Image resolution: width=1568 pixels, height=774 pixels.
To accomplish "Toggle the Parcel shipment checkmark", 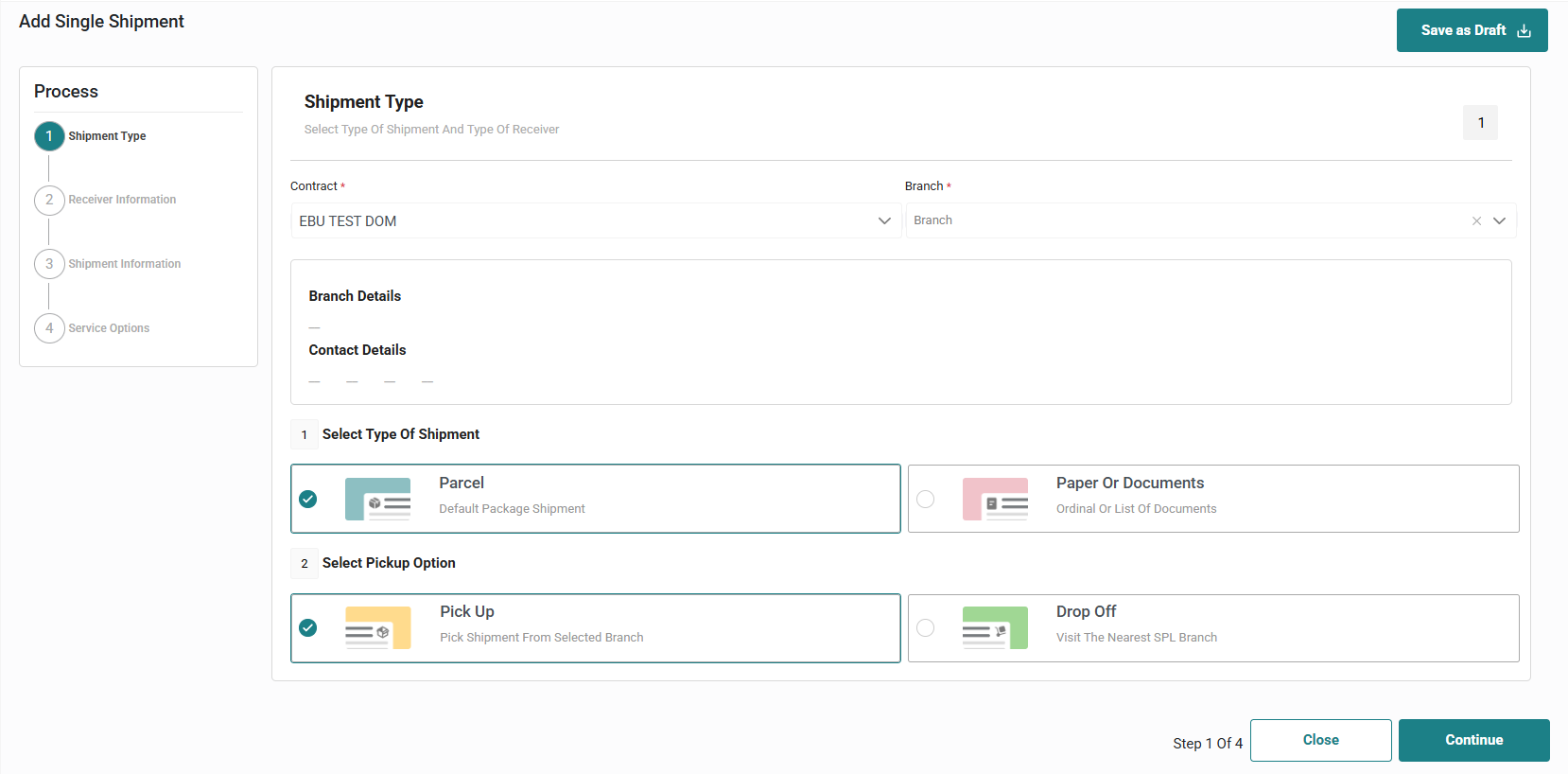I will [x=308, y=499].
